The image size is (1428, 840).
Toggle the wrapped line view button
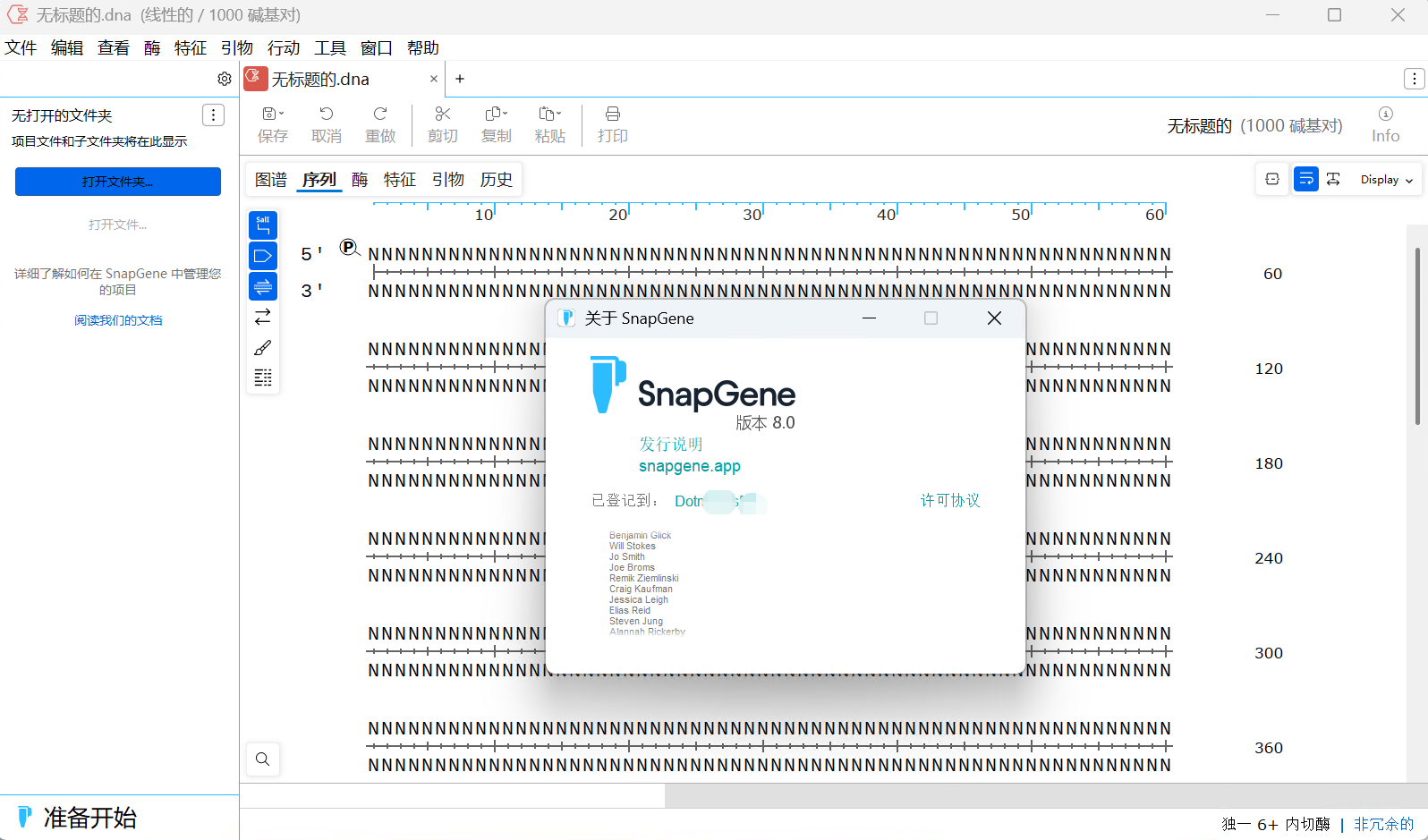[x=1306, y=179]
